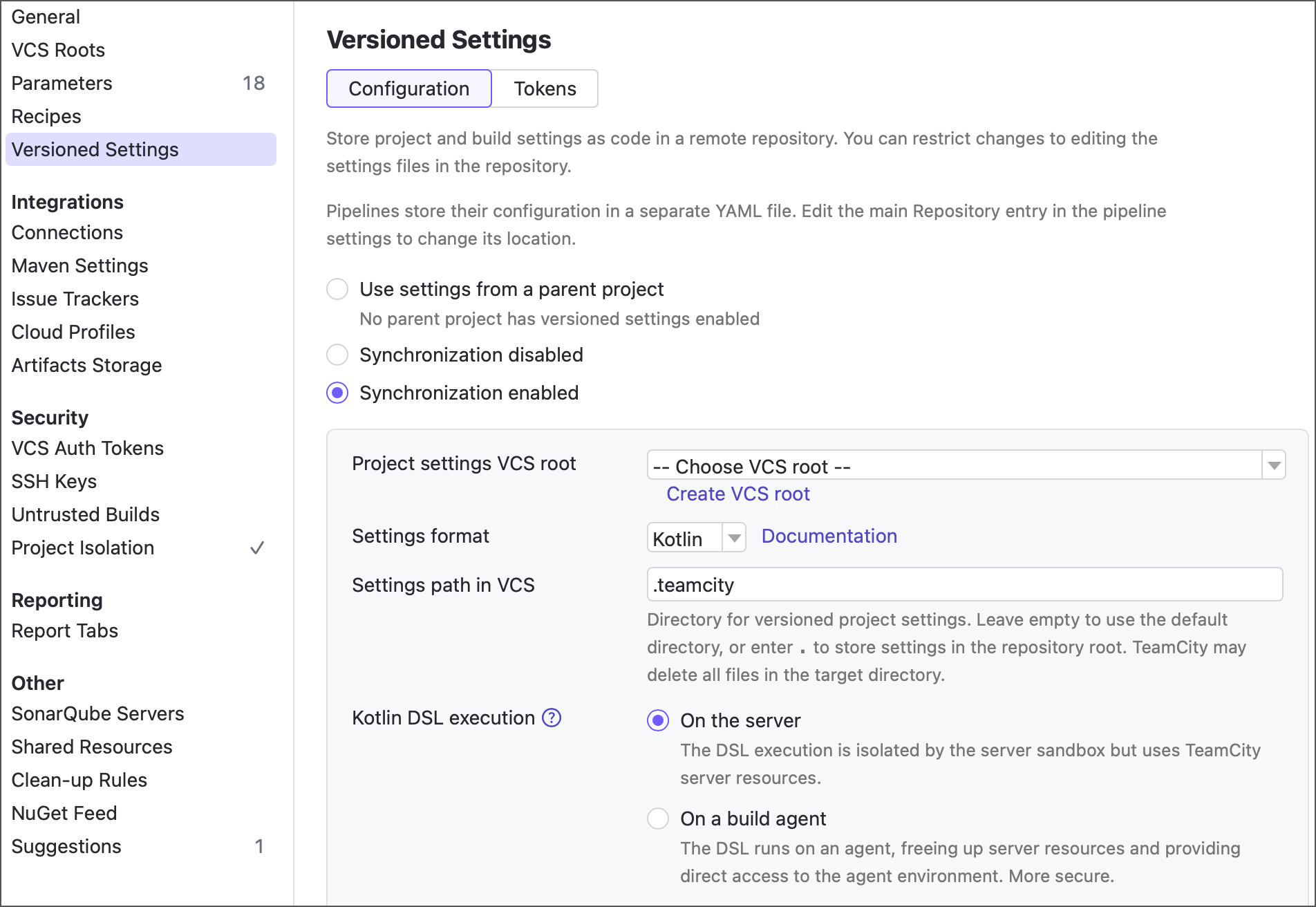Open Report Tabs under Reporting

(x=65, y=630)
